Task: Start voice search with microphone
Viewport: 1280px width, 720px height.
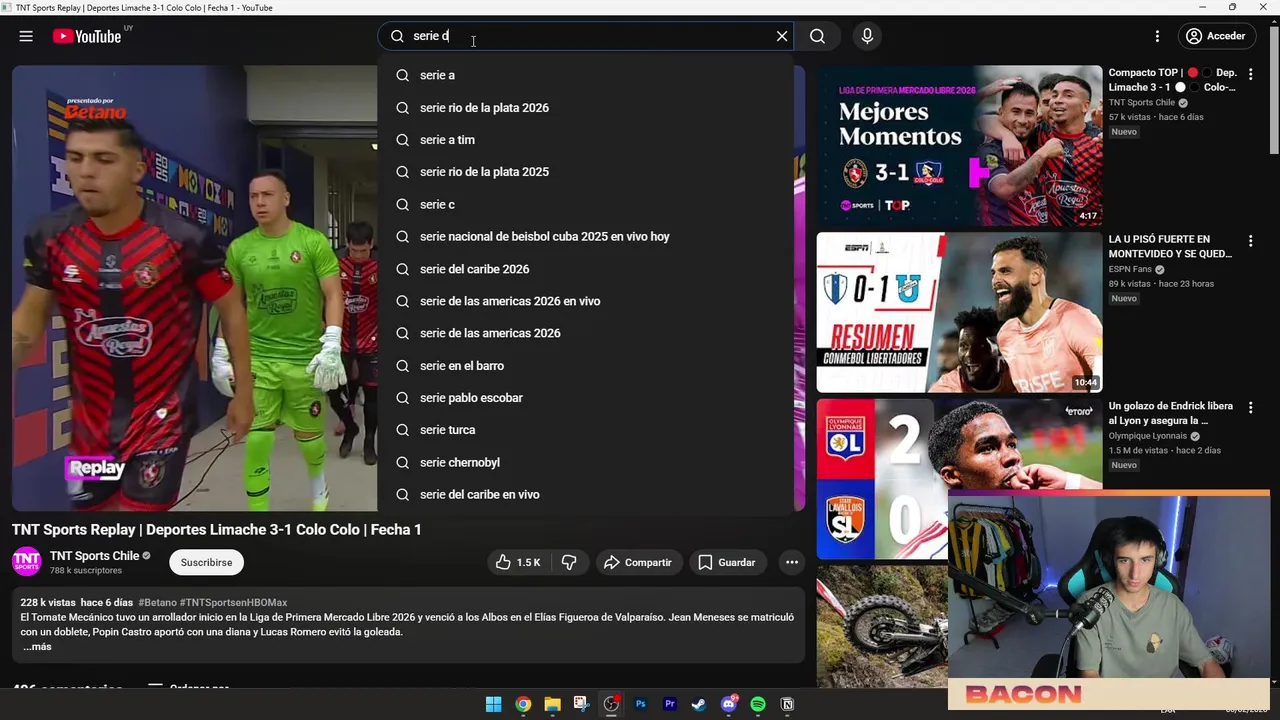Action: [x=867, y=36]
